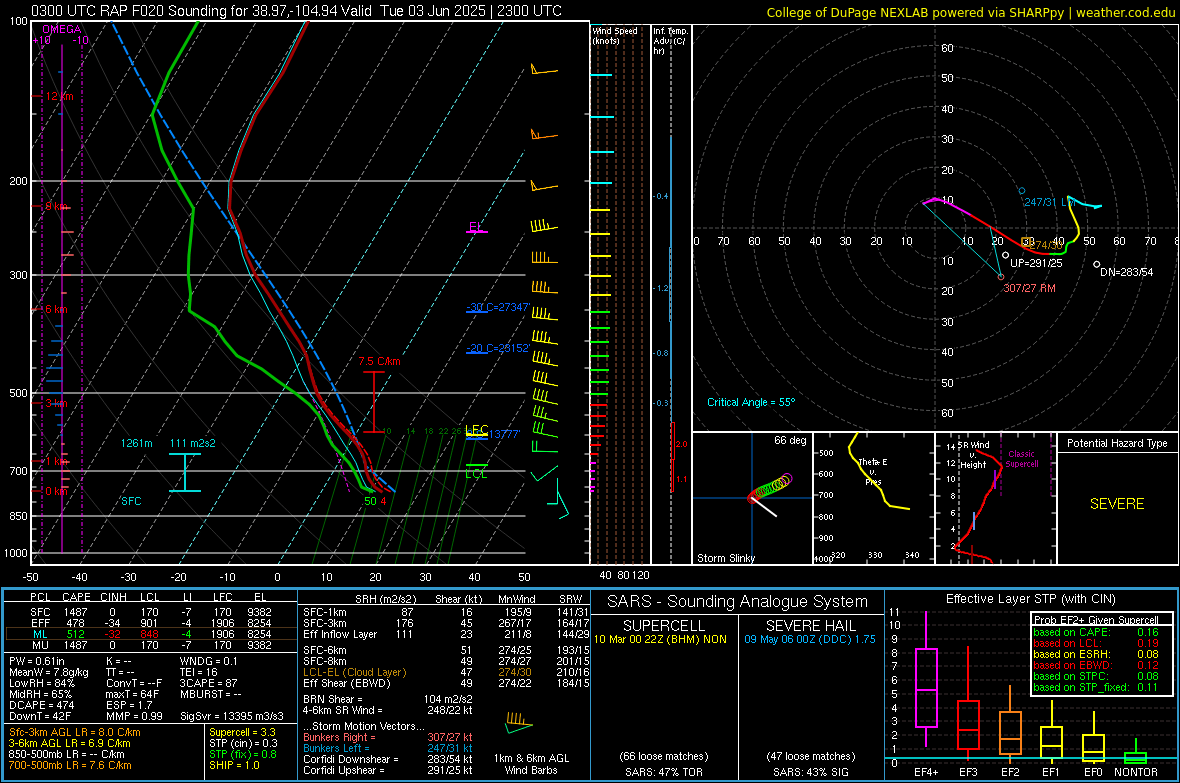
Task: Click the Critical Angle = 55° text
Action: pyautogui.click(x=750, y=402)
